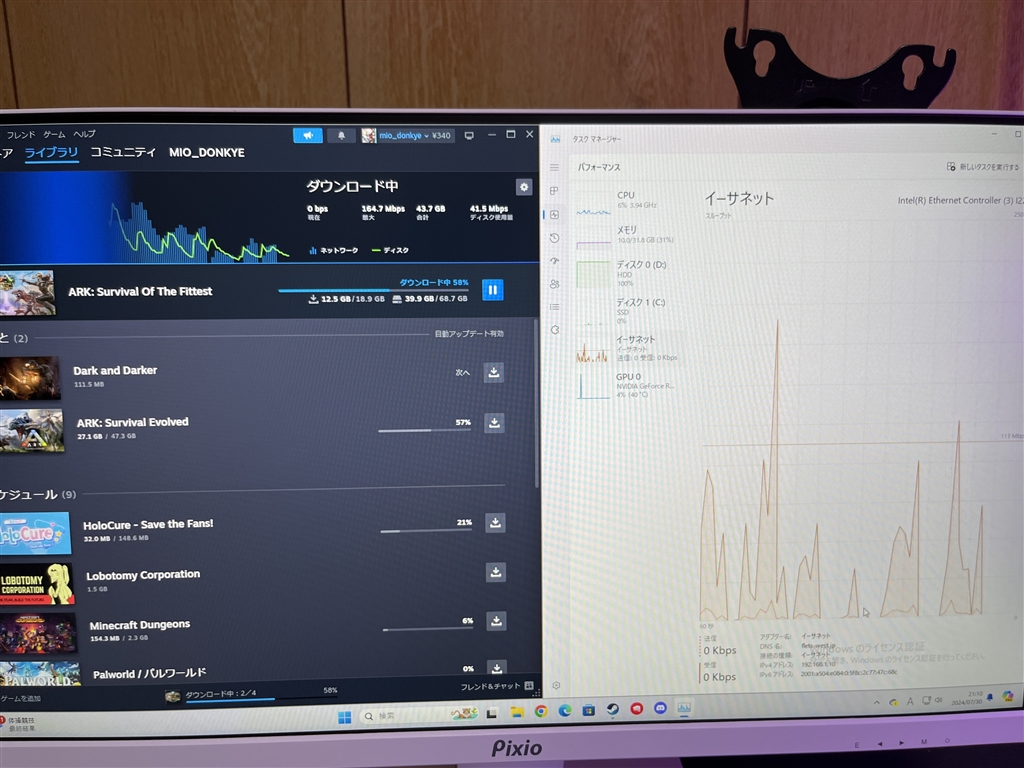Start Lobotomy Corporation download
Viewport: 1024px width, 768px height.
[496, 572]
